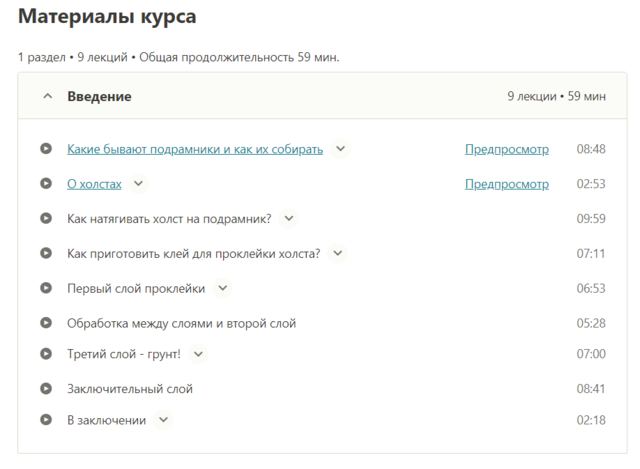The width and height of the screenshot is (640, 469).
Task: Click «Предпросмотр» for the 08:48 lecture
Action: pos(507,149)
